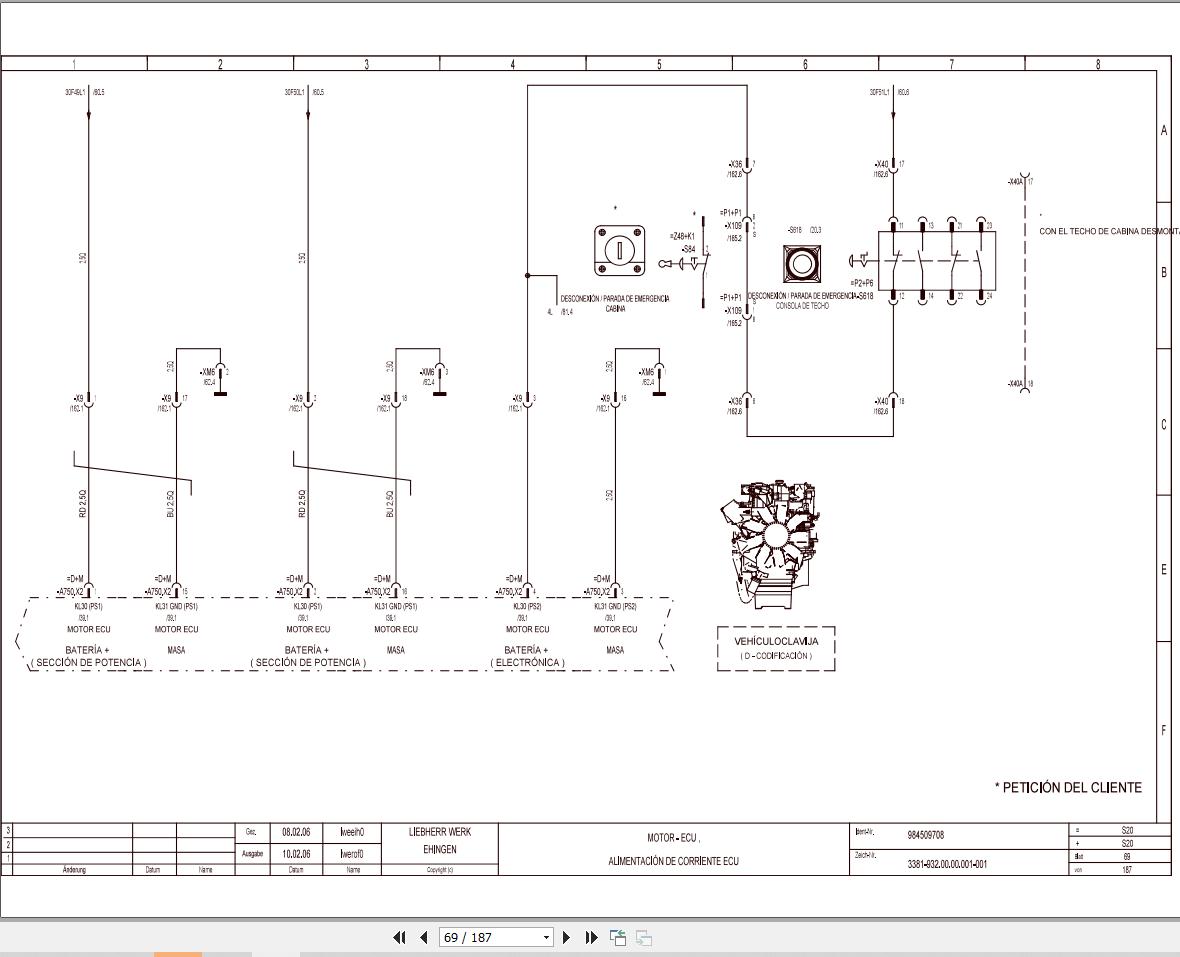1180x957 pixels.
Task: Click row marker B on right border
Action: click(1164, 272)
